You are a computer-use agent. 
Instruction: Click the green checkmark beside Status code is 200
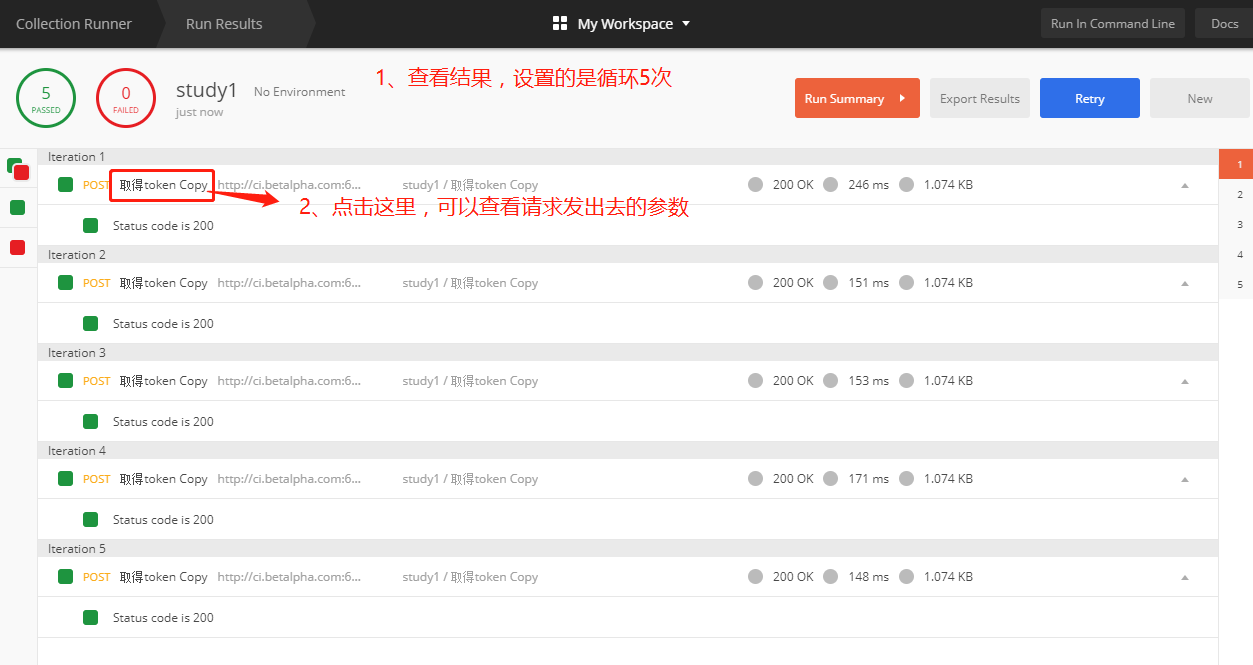[90, 225]
